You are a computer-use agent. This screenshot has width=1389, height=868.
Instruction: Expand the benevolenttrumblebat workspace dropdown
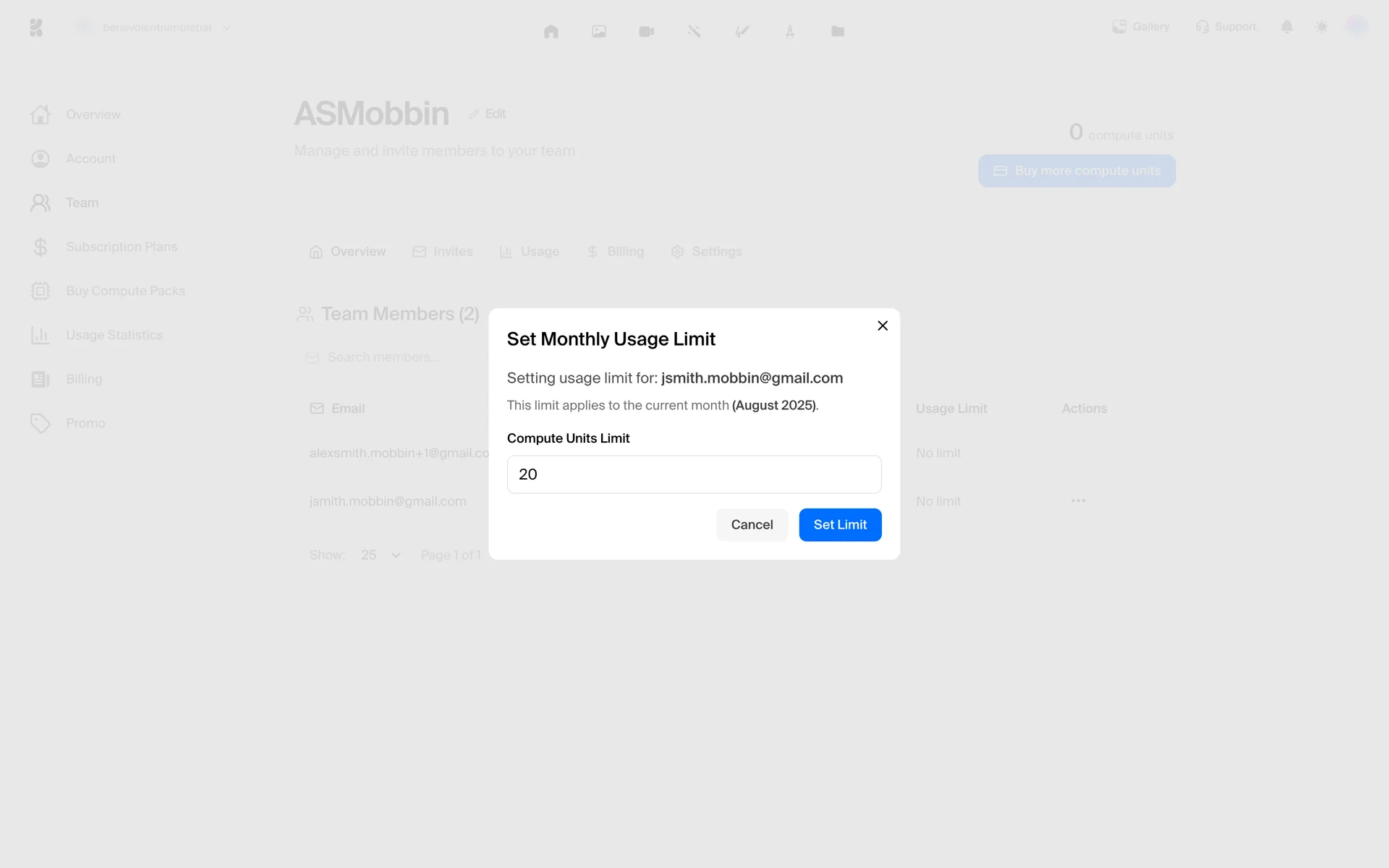pos(157,27)
